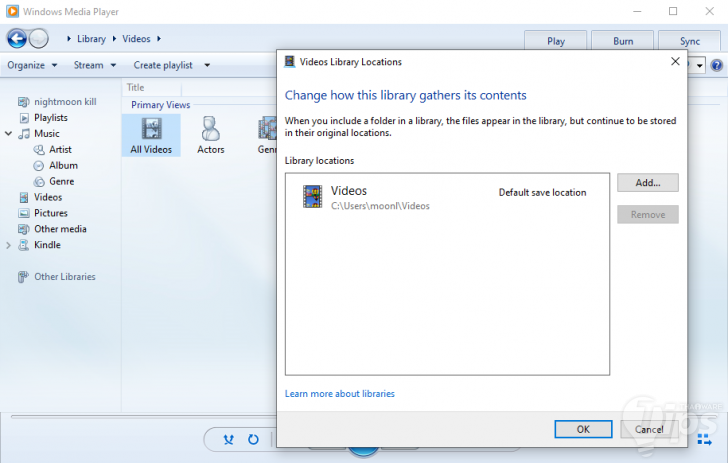The width and height of the screenshot is (728, 463).
Task: Select Playlists in the navigation pane
Action: click(51, 117)
